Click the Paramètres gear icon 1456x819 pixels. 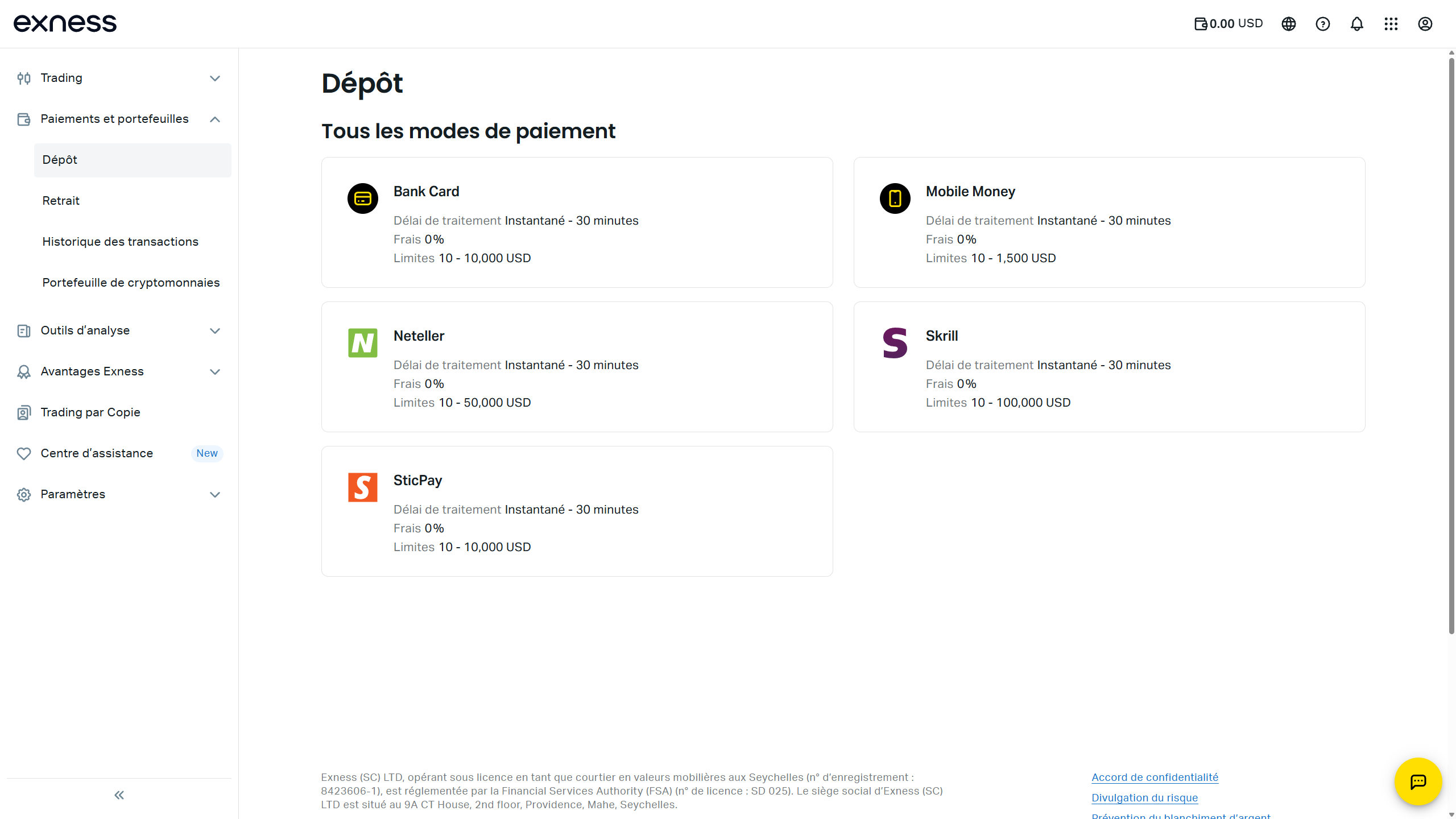click(x=24, y=494)
